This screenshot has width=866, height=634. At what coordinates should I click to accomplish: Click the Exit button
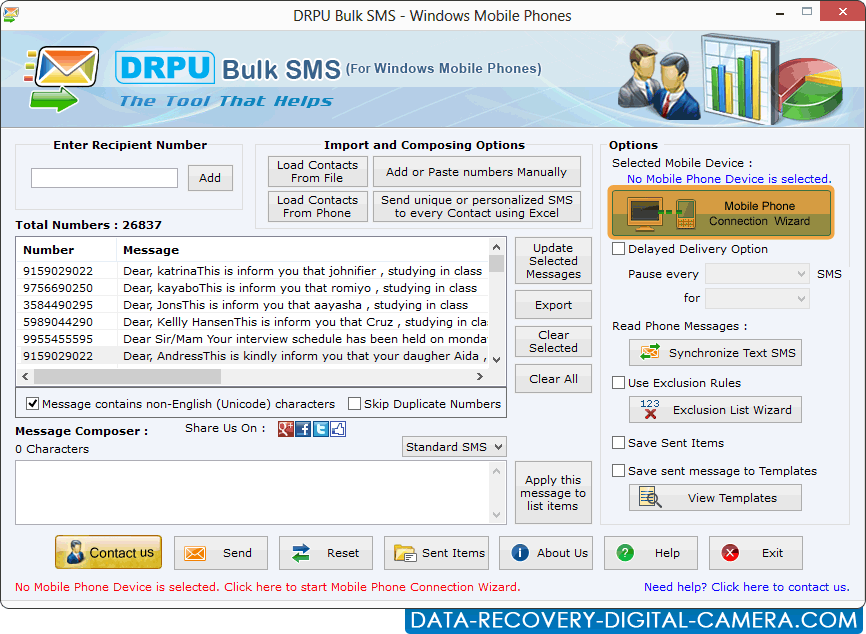click(x=756, y=553)
